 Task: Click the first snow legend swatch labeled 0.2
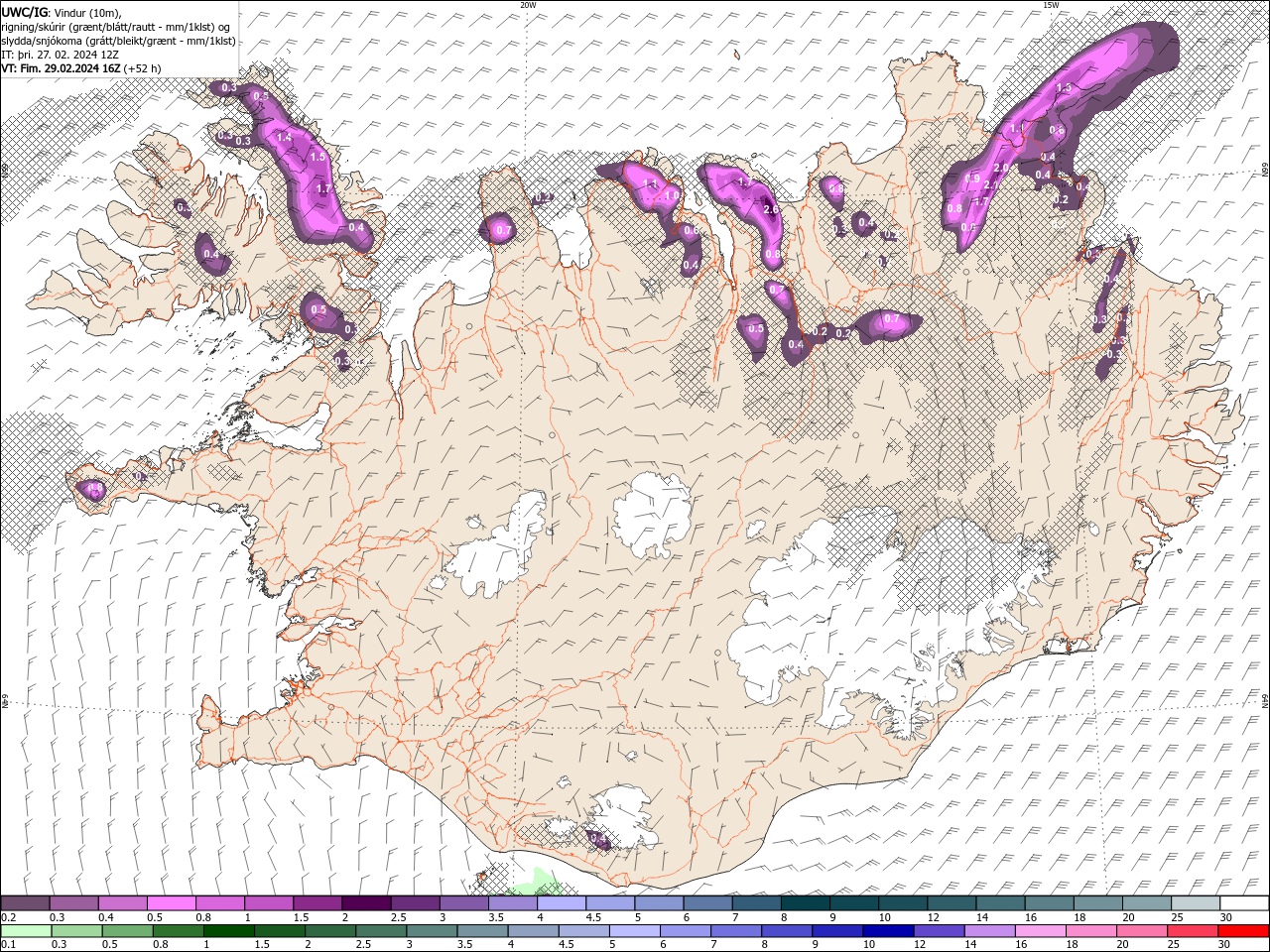[25, 903]
